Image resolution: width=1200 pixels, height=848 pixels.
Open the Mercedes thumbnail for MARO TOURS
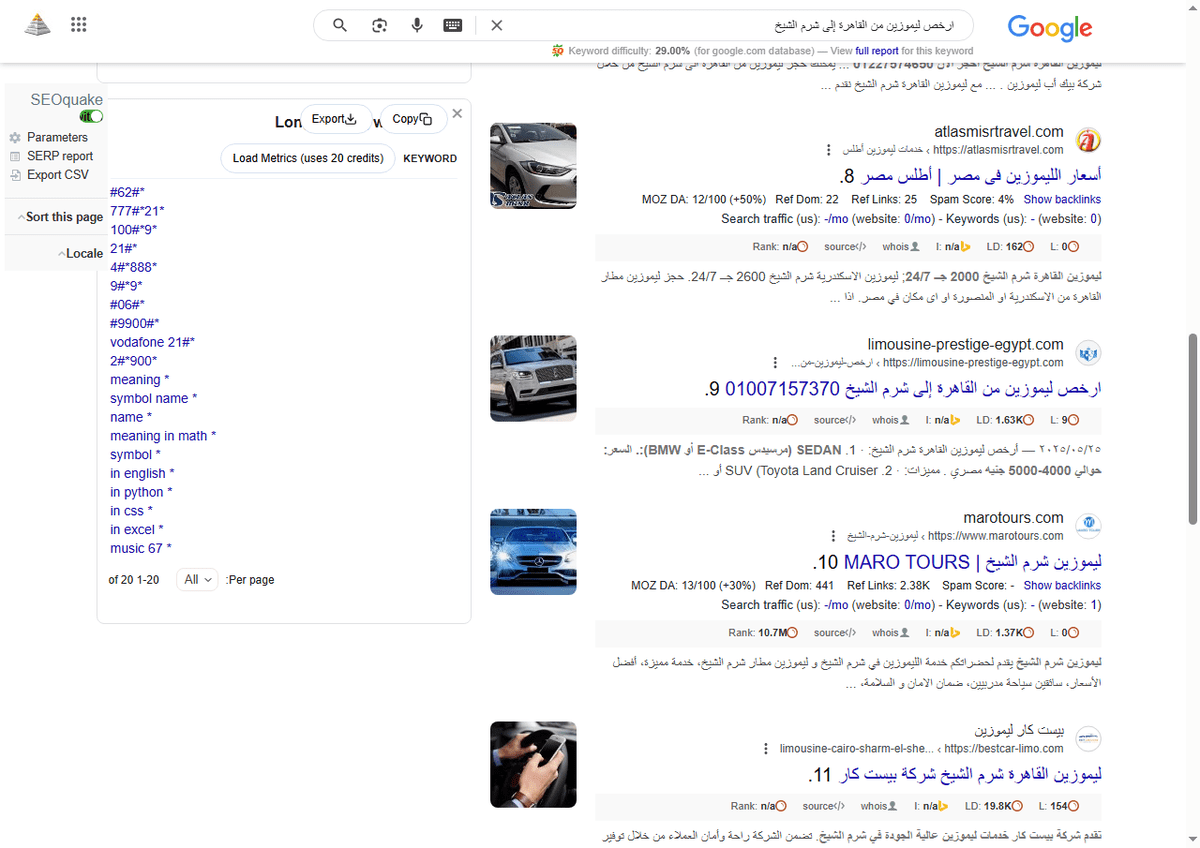point(533,551)
